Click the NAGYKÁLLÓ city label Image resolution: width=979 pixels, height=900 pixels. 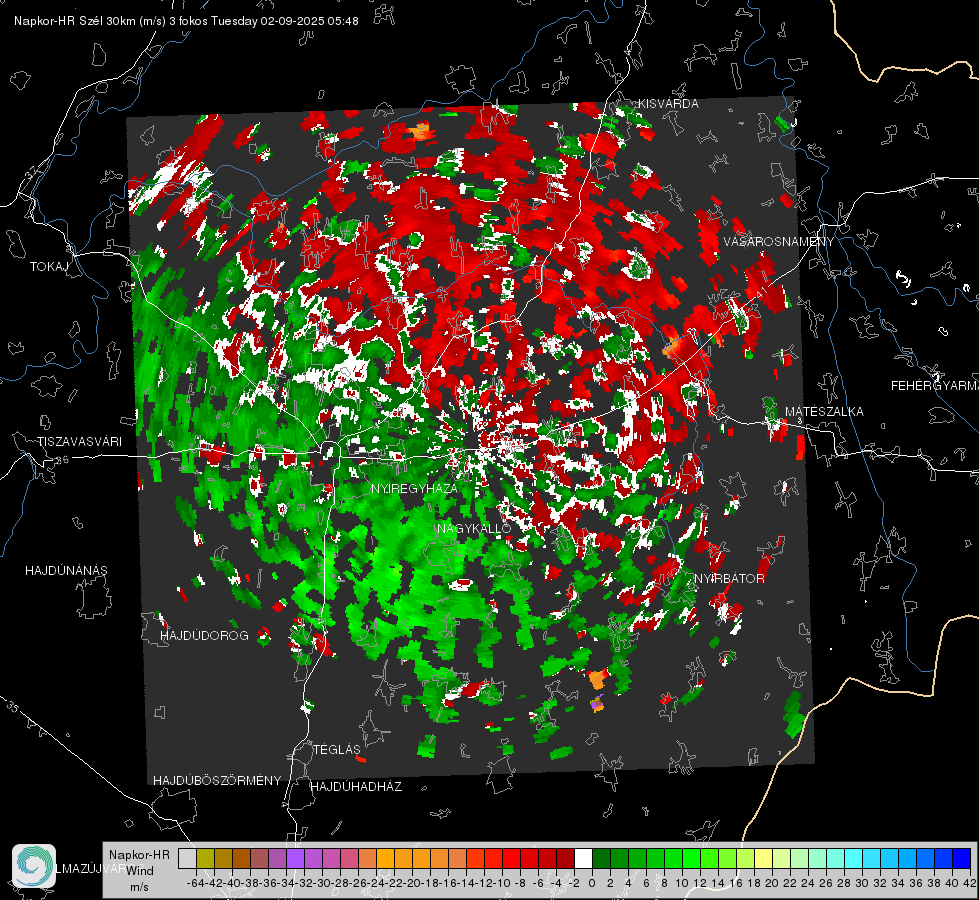pyautogui.click(x=474, y=528)
